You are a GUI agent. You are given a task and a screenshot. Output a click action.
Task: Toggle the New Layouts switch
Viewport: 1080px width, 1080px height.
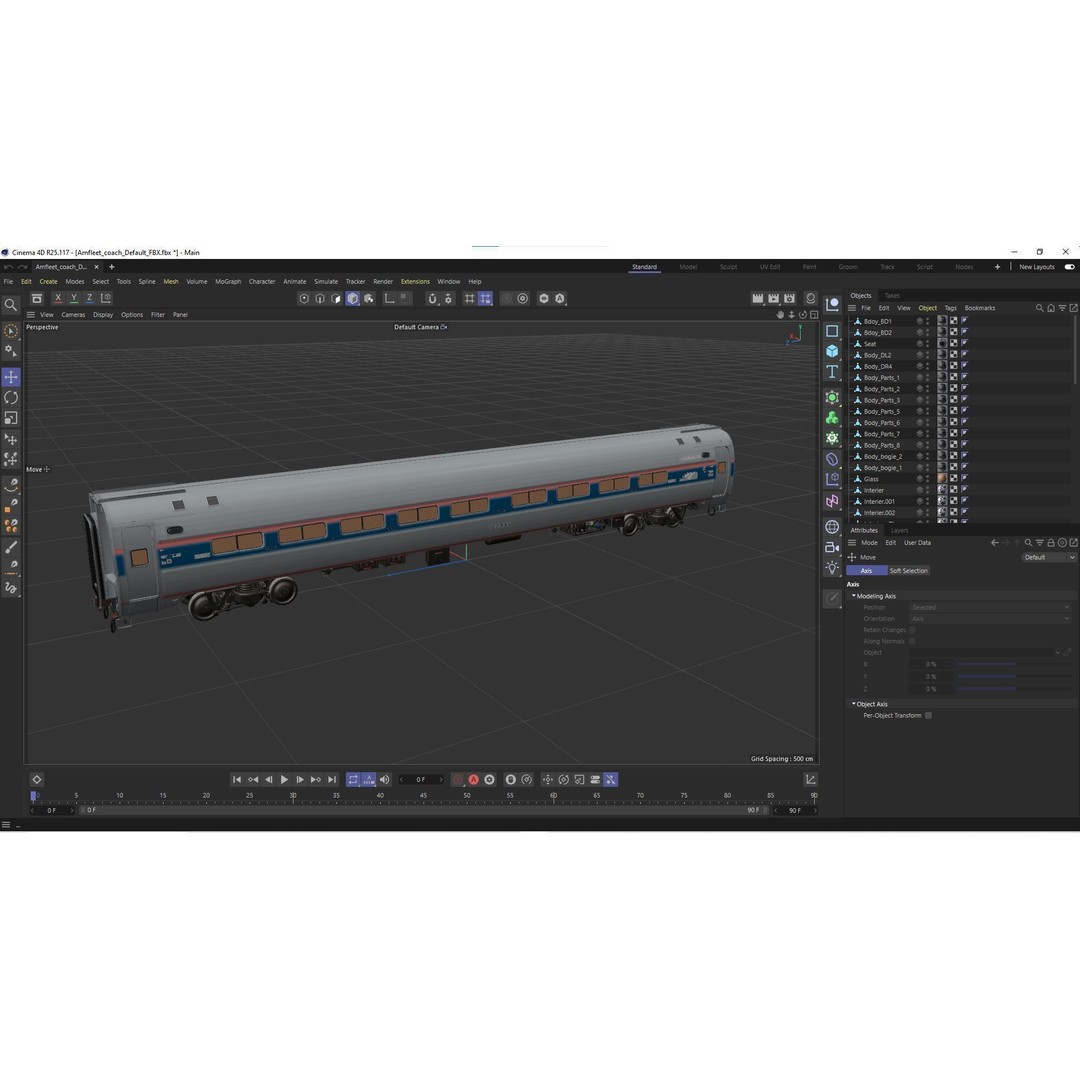(x=1070, y=267)
